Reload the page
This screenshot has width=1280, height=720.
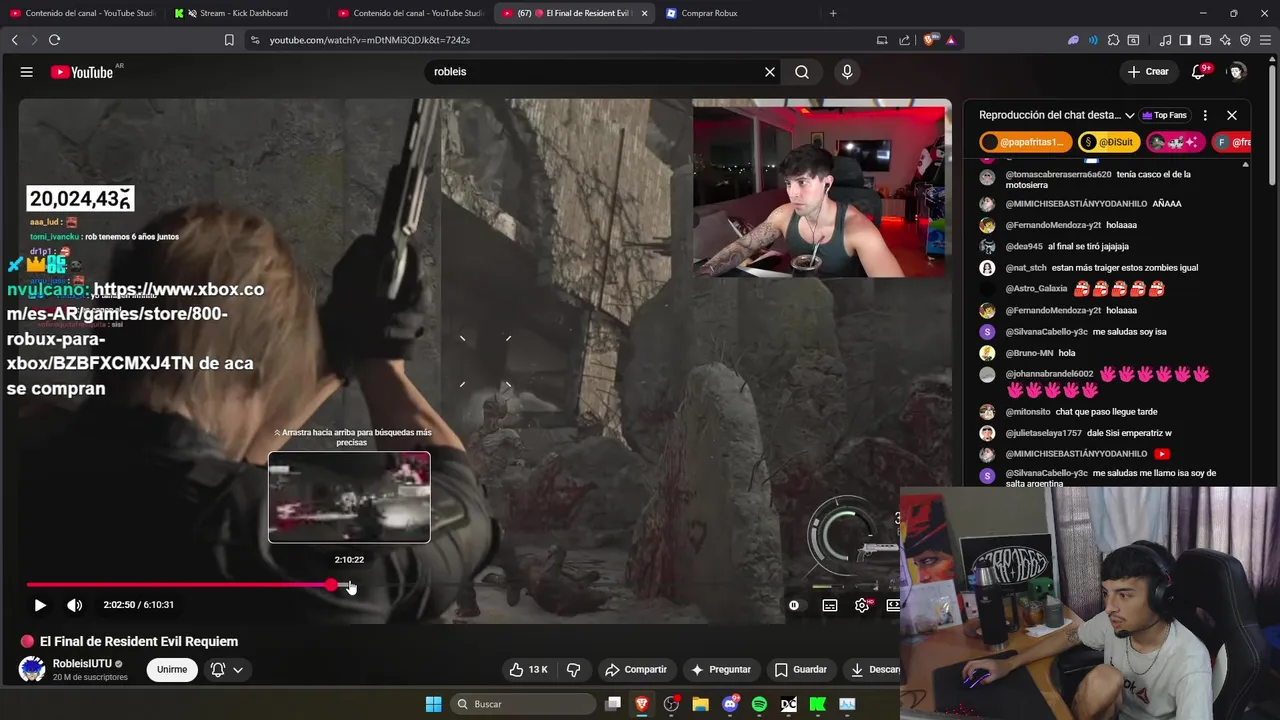pyautogui.click(x=54, y=40)
